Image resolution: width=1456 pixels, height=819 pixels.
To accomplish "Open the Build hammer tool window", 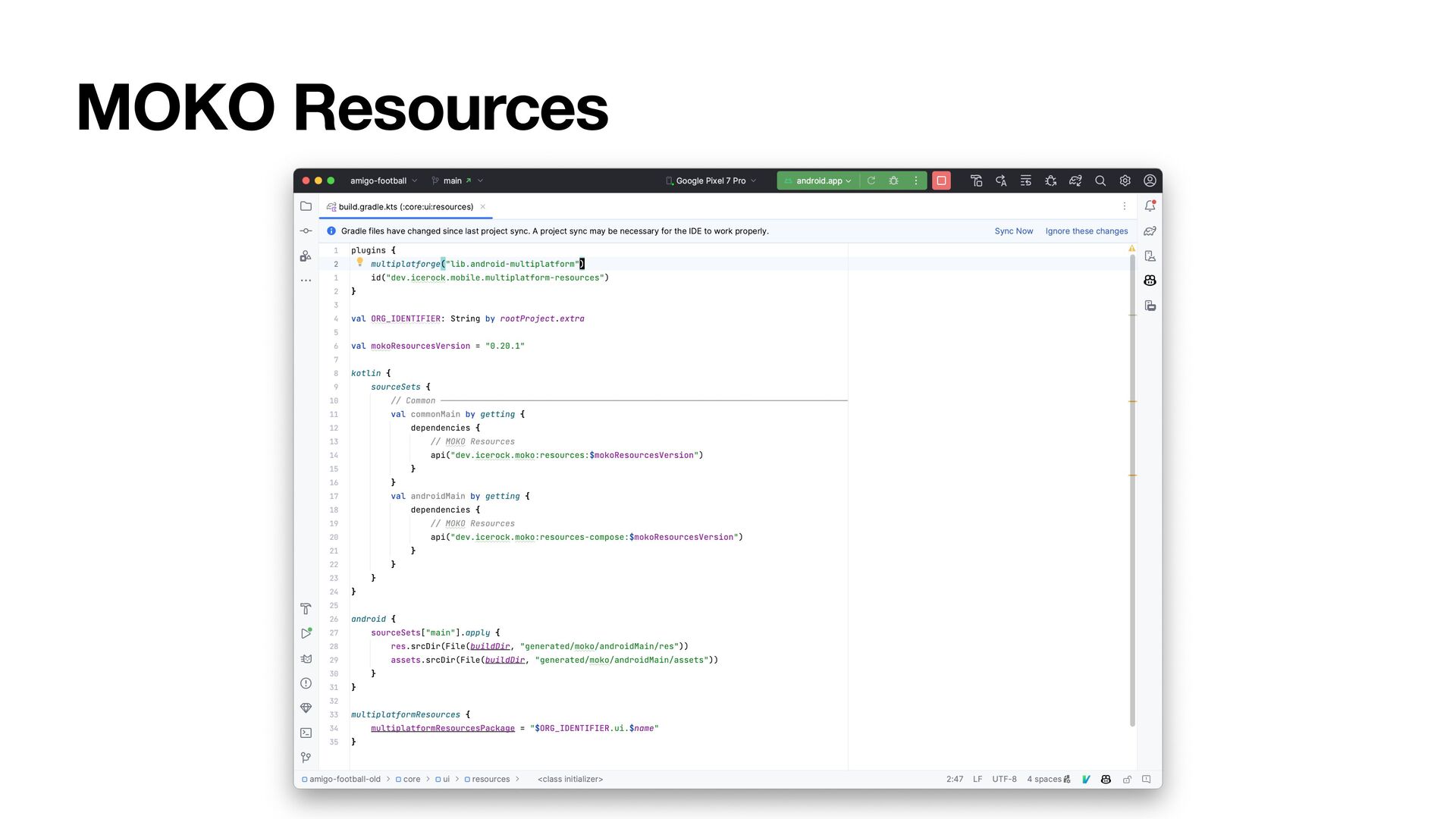I will click(306, 609).
